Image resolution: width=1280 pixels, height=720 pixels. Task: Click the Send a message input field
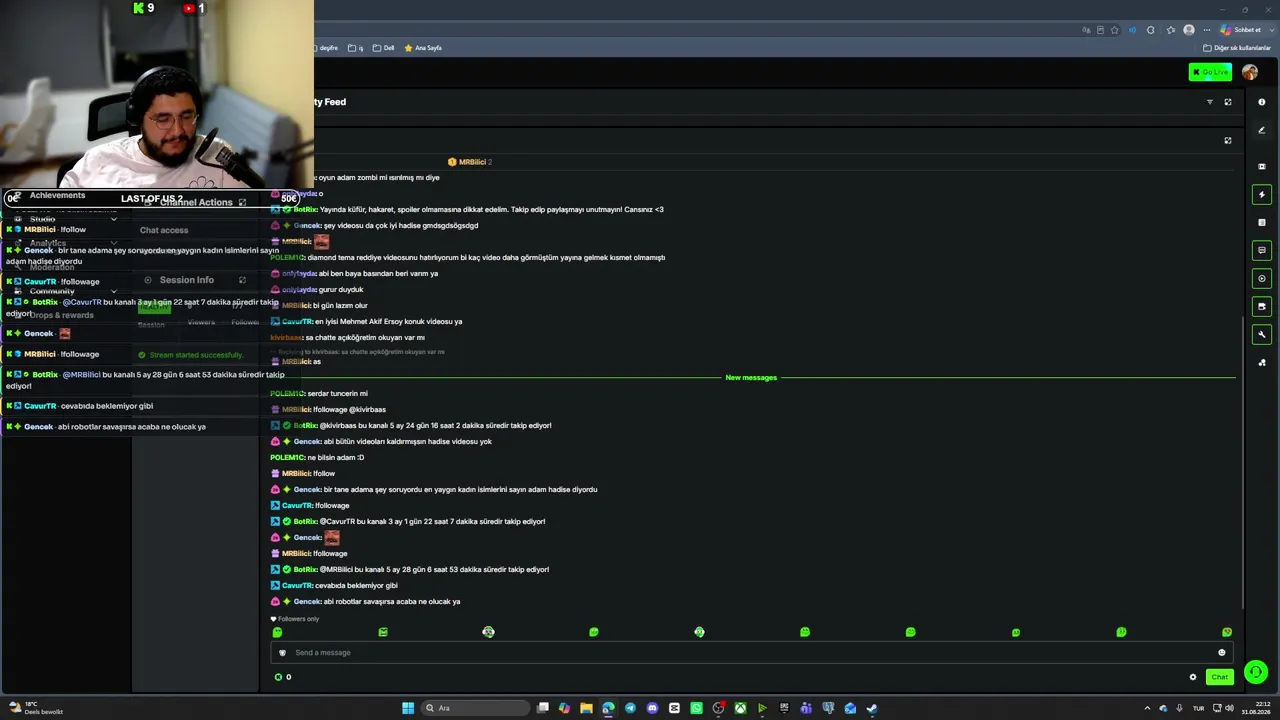pos(750,652)
